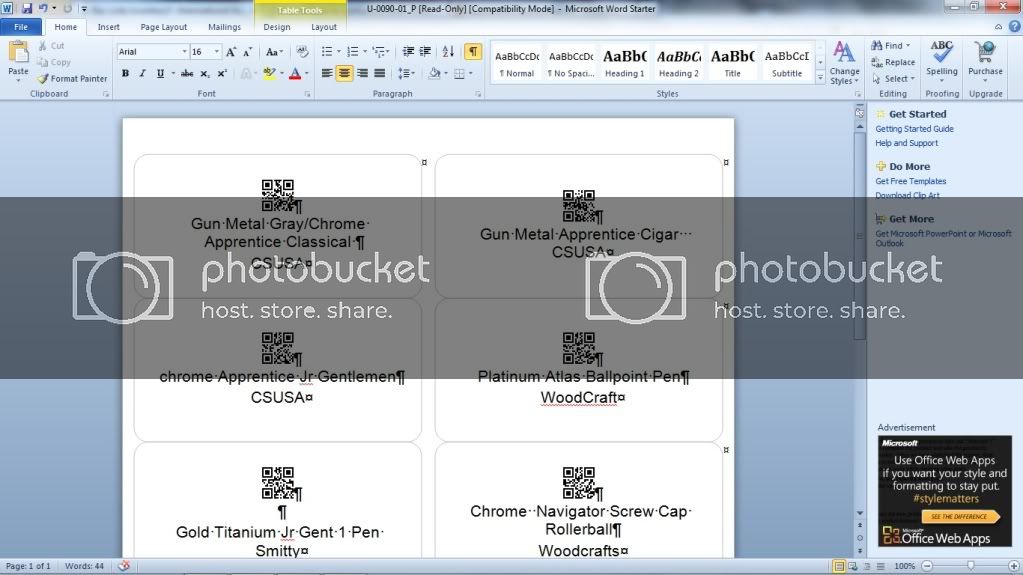Click the Save icon in quick access toolbar
Screen dimensions: 1023x575
pyautogui.click(x=27, y=8)
